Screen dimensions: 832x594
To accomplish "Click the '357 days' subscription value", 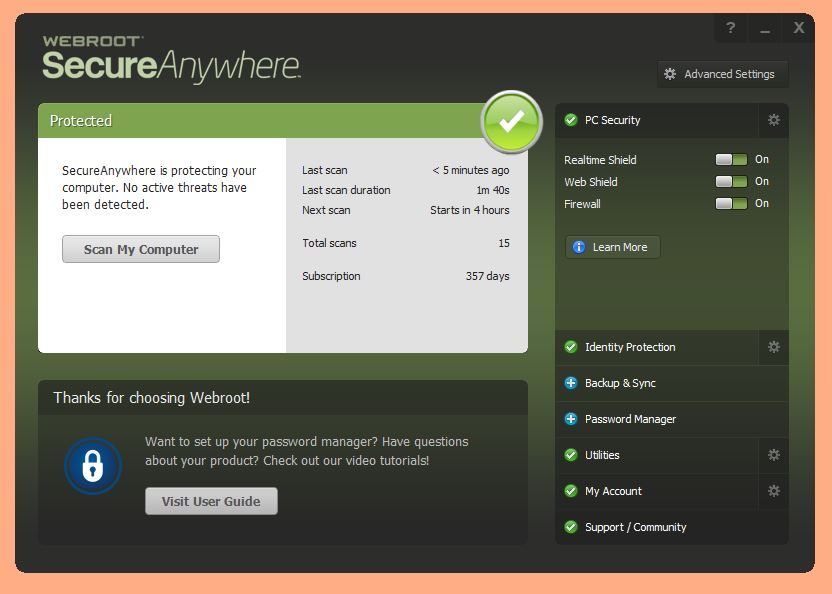I will [488, 276].
